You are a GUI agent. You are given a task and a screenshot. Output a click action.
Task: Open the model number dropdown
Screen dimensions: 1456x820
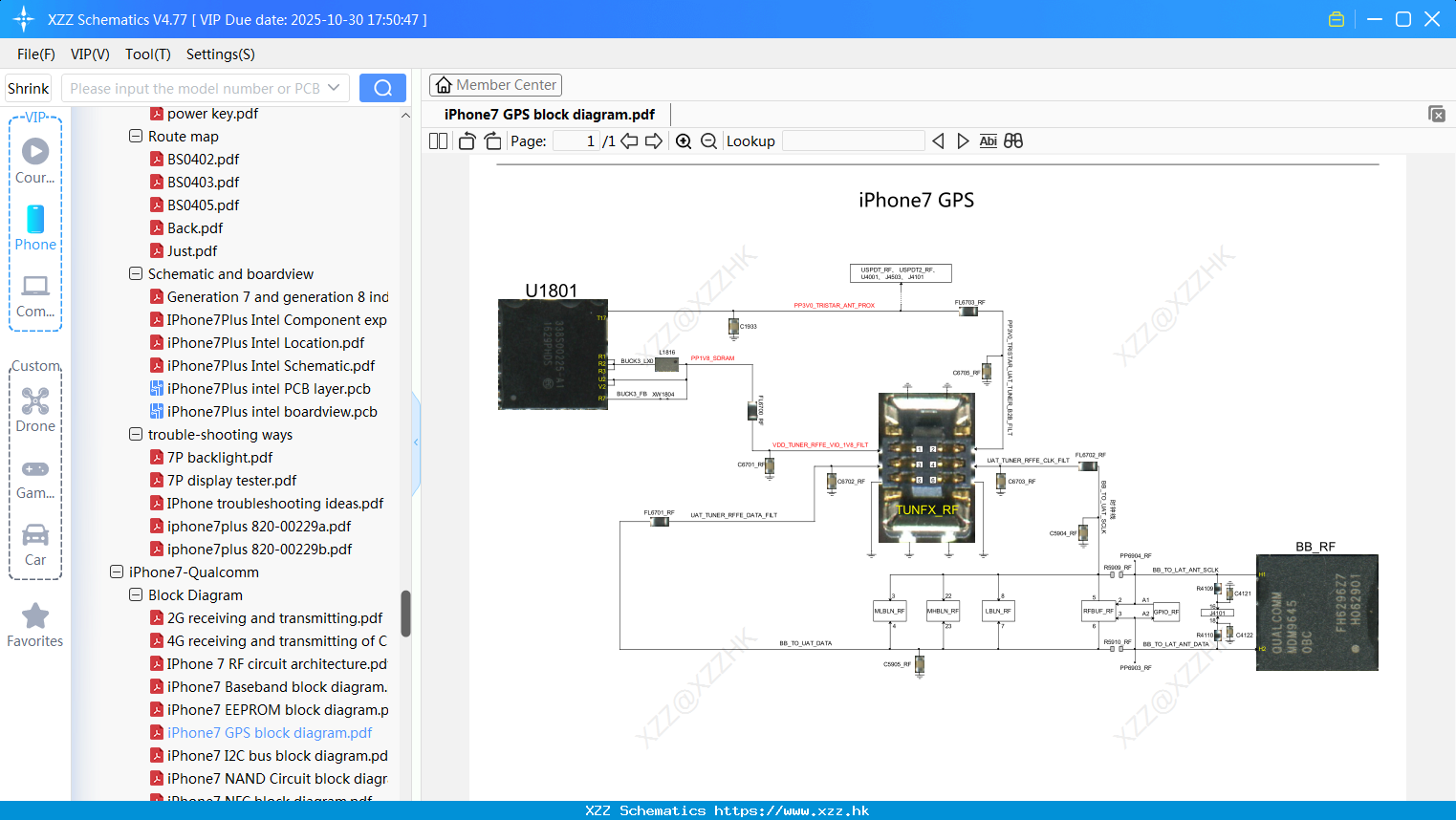(334, 88)
